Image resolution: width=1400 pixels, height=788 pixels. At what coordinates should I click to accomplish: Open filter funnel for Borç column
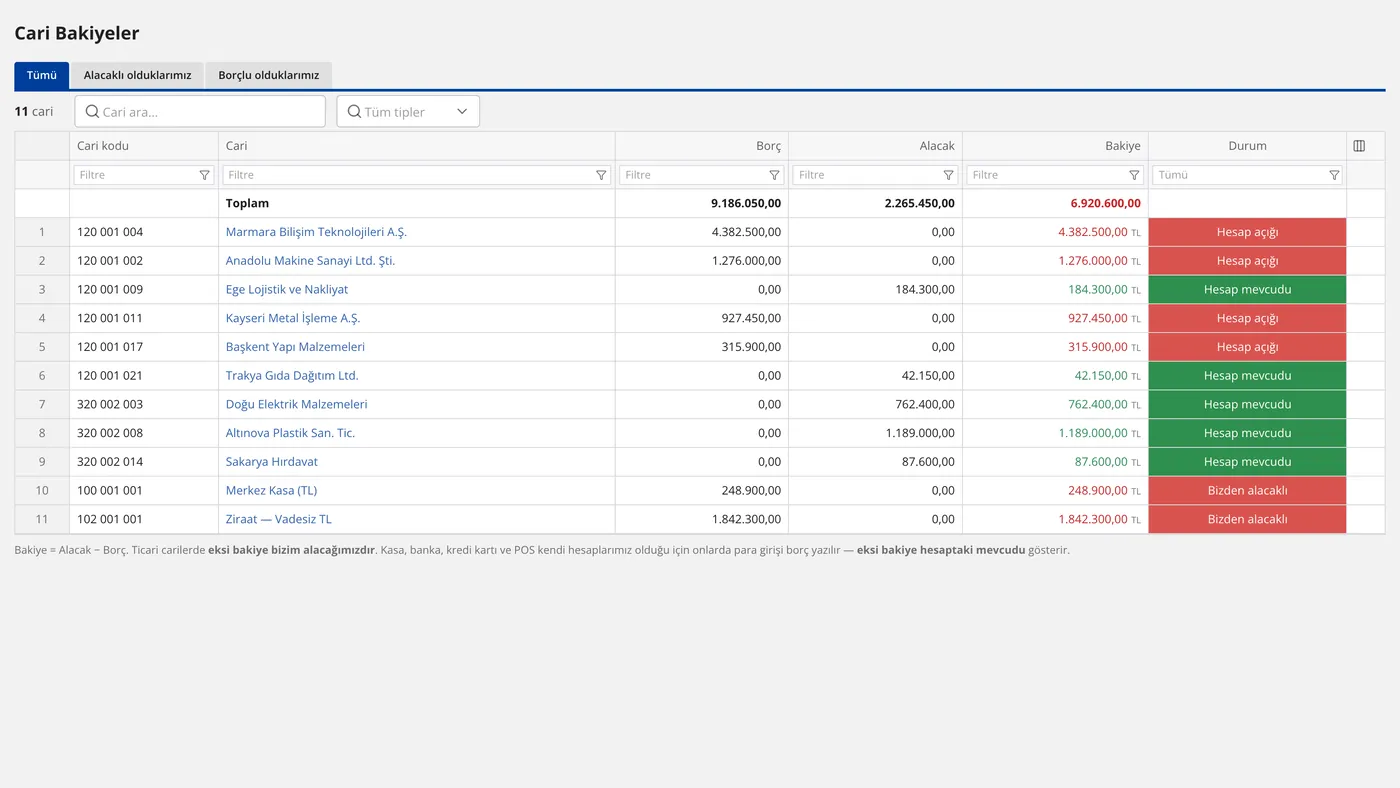774,175
